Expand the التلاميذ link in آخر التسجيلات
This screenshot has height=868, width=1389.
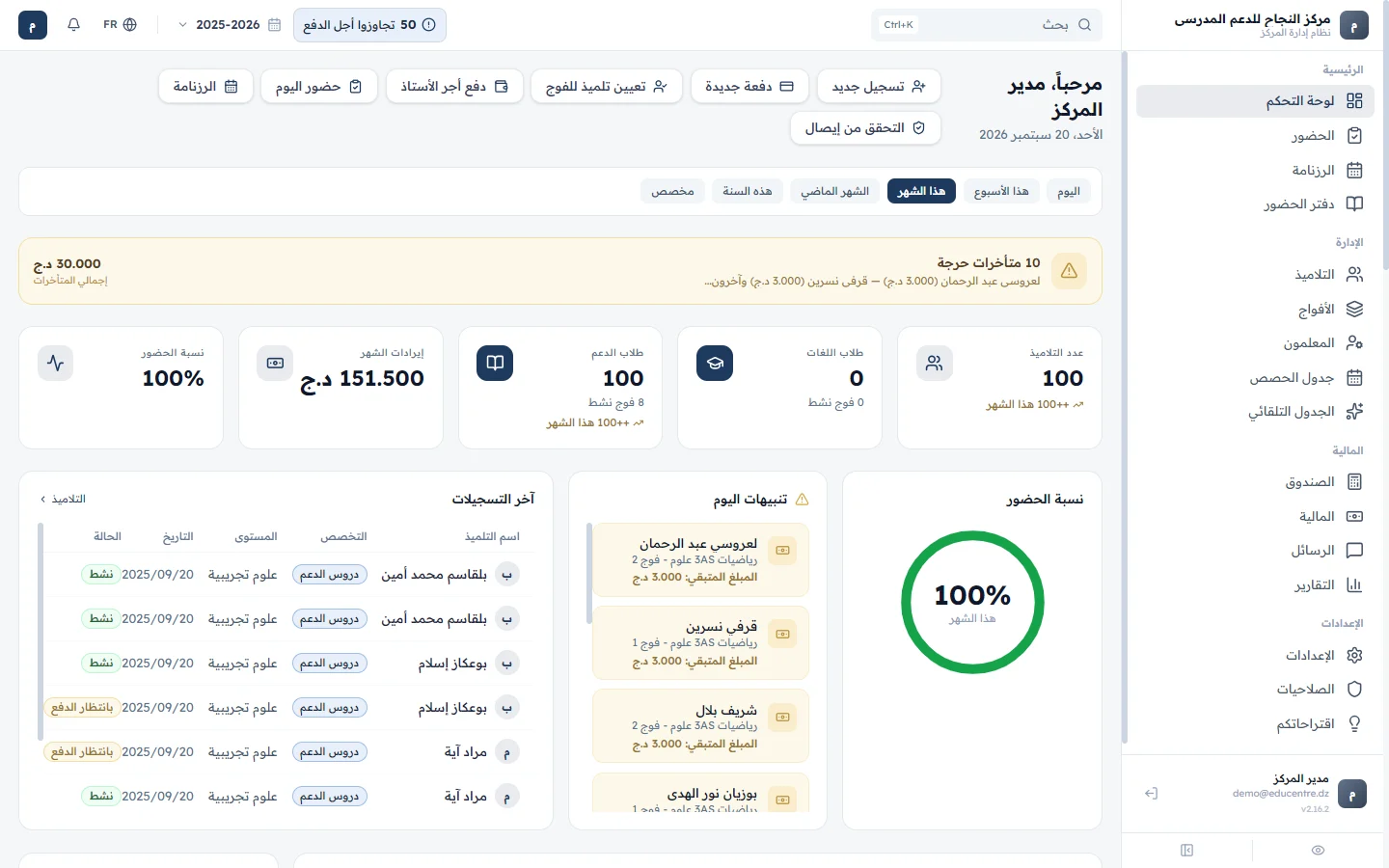(63, 500)
